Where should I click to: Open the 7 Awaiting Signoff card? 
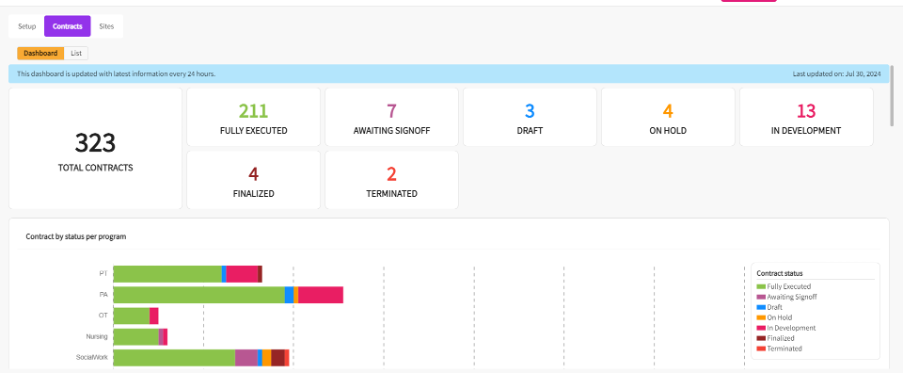tap(392, 117)
